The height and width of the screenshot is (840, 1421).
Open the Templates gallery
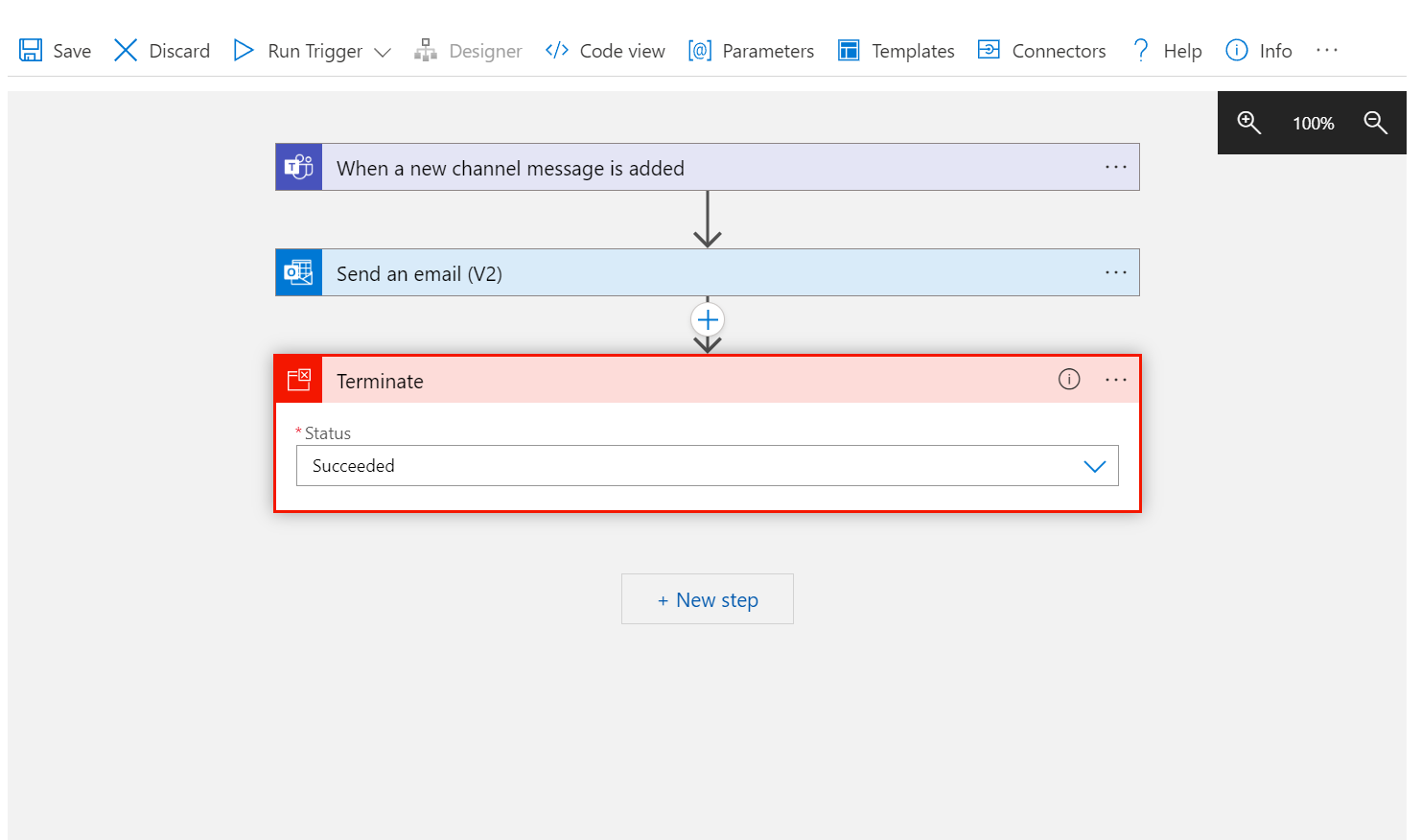click(849, 50)
